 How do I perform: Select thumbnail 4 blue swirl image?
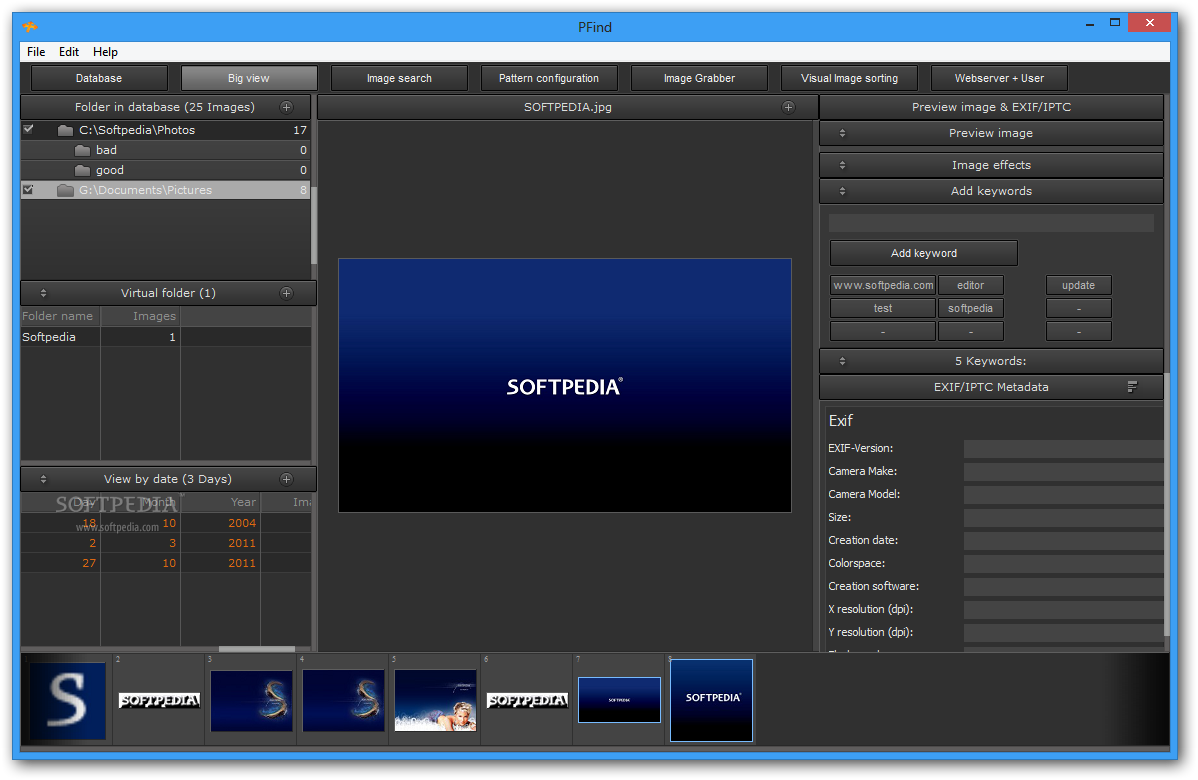(343, 701)
